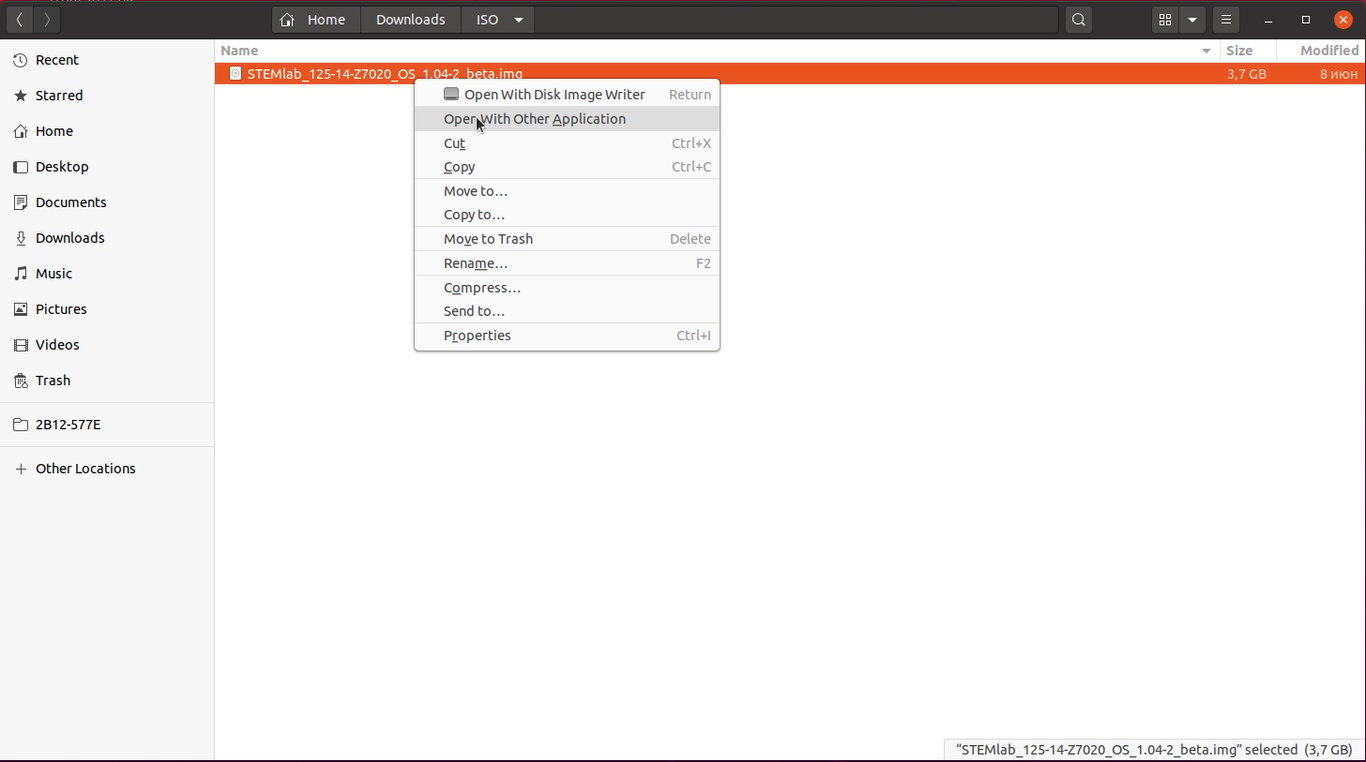The image size is (1366, 762).
Task: Click the Home house icon in sidebar
Action: [x=20, y=131]
